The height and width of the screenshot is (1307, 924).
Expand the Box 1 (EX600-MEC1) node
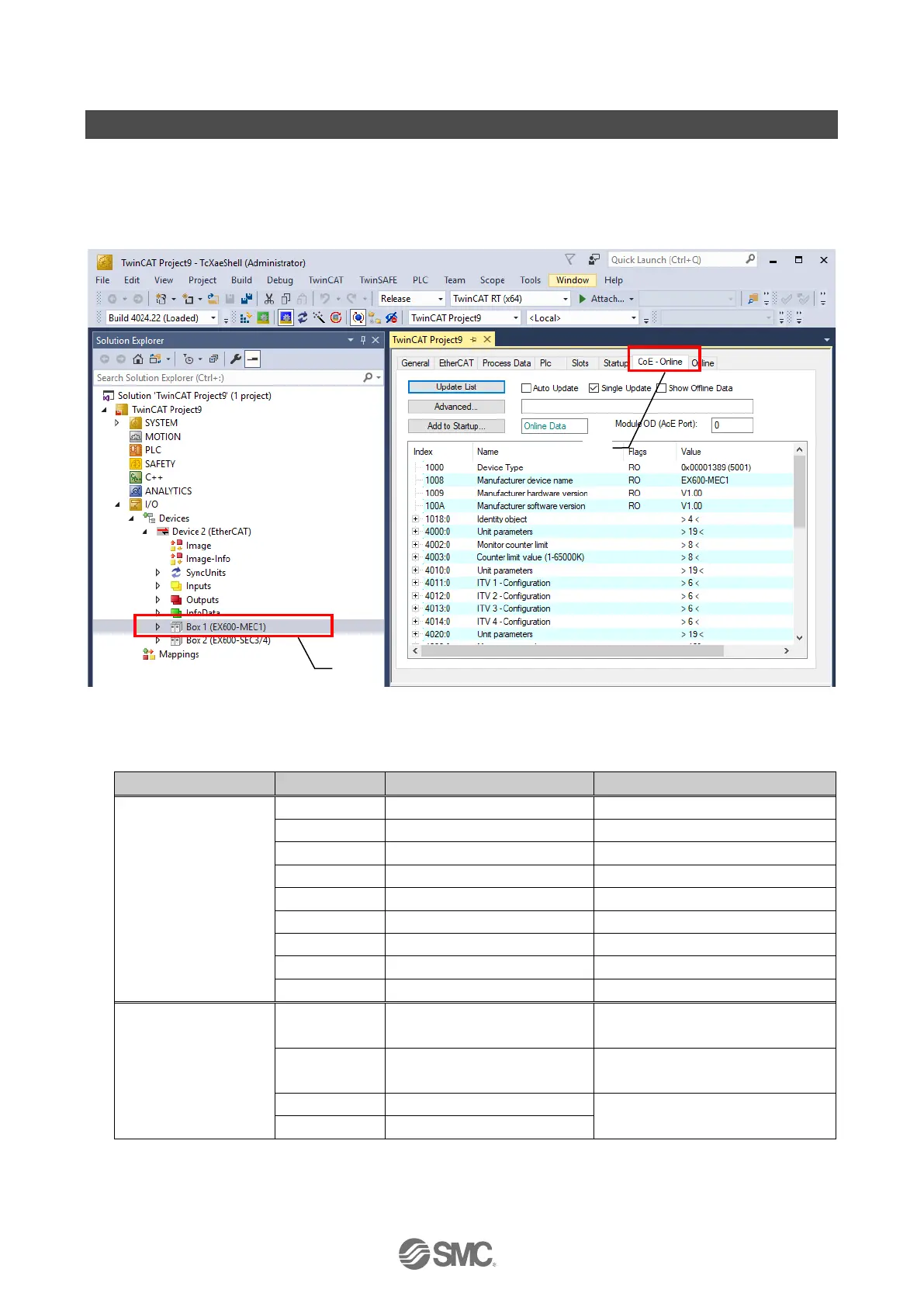[x=157, y=626]
